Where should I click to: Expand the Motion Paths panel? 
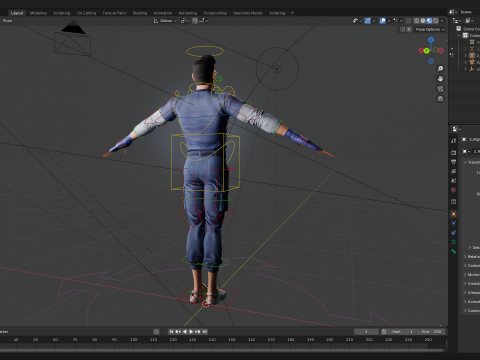click(x=465, y=275)
